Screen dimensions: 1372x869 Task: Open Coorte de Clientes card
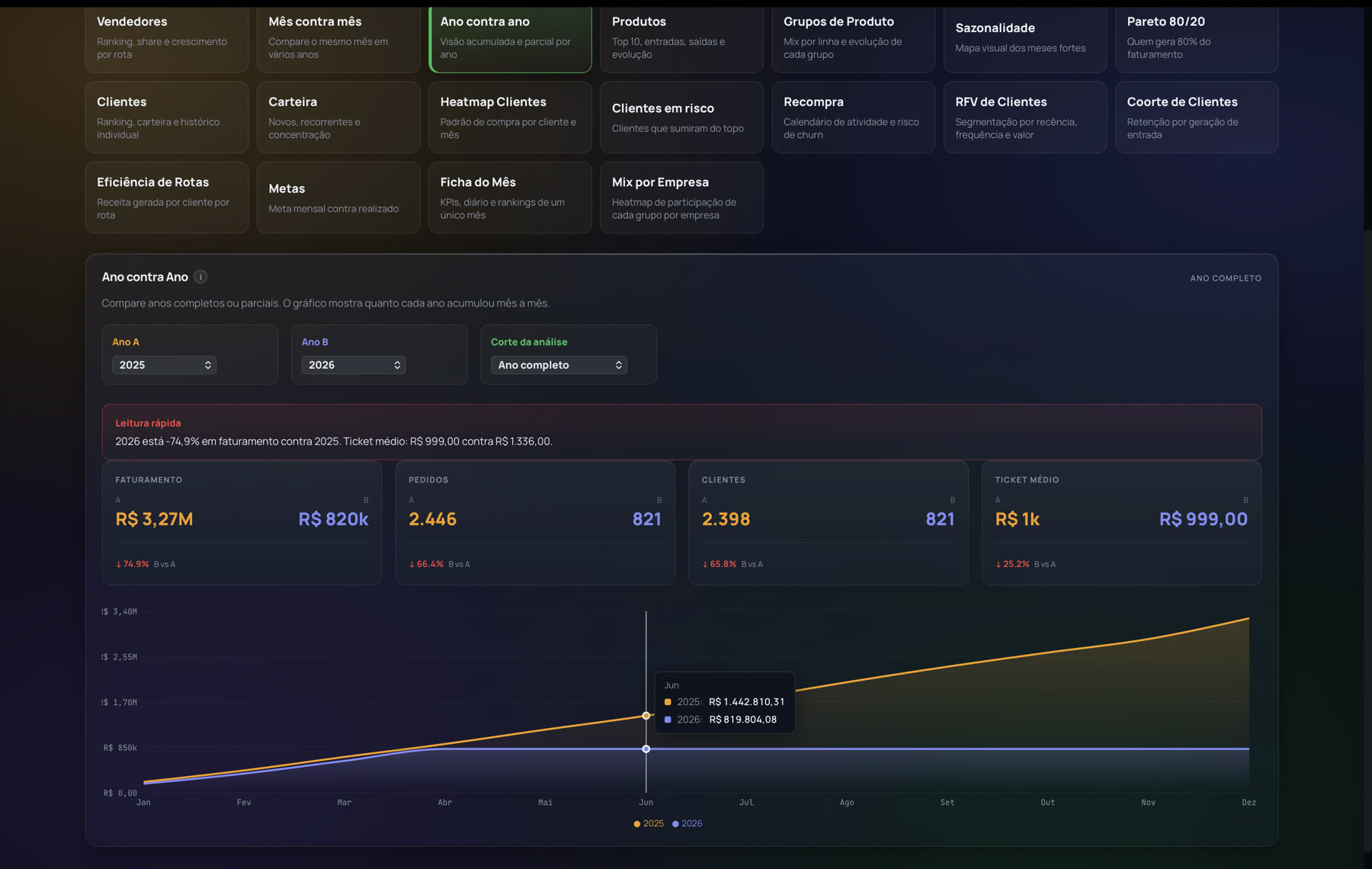point(1197,117)
